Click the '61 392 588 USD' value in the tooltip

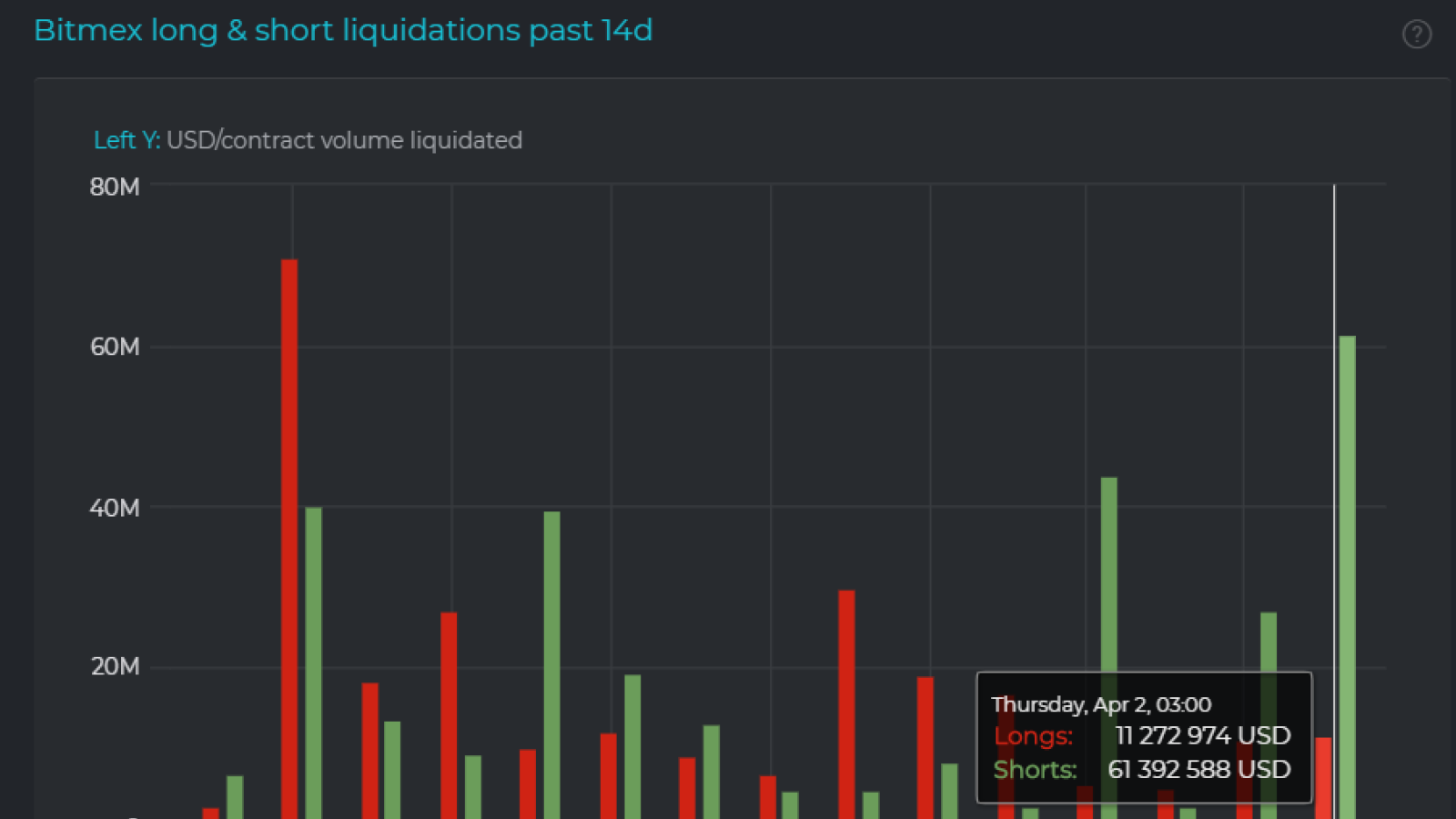click(x=1199, y=770)
